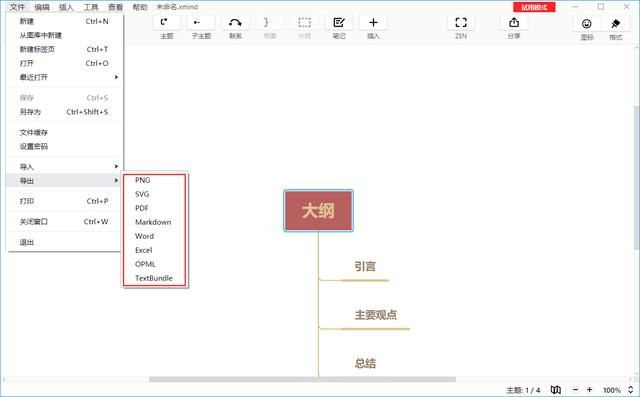Click the 分享 (Share) toolbar icon

(x=514, y=23)
